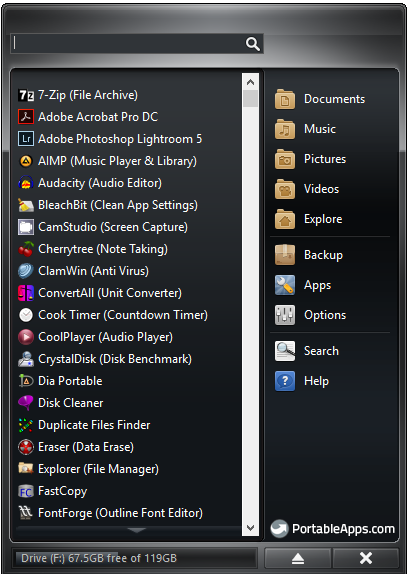Click scrollbar down arrow in app list
The width and height of the screenshot is (407, 574).
point(251,528)
